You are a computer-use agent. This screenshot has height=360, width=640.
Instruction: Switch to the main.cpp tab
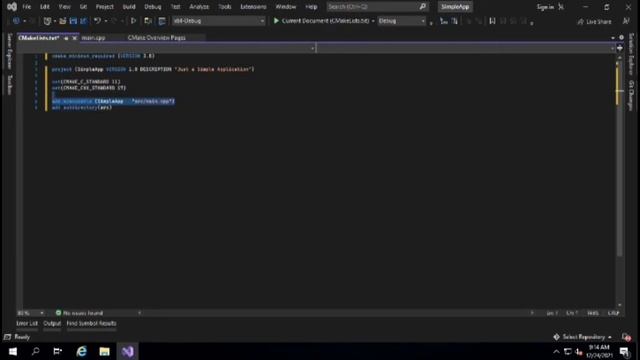(93, 38)
